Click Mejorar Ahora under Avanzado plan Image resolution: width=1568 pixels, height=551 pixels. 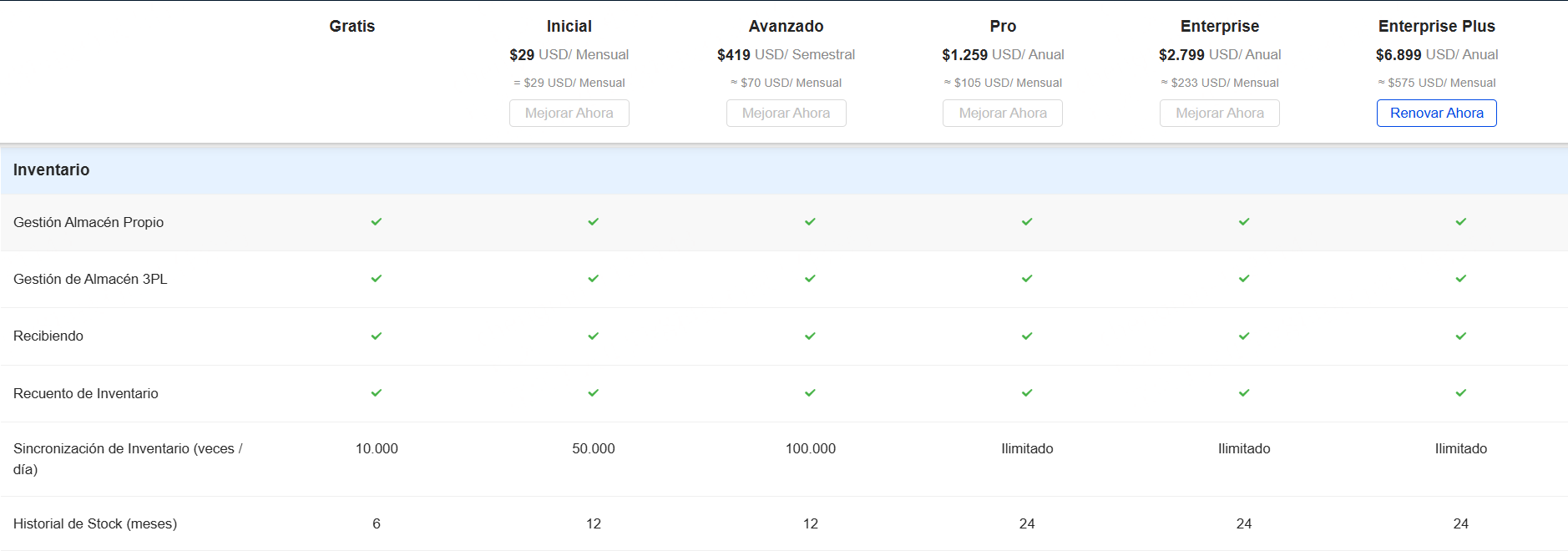click(786, 114)
